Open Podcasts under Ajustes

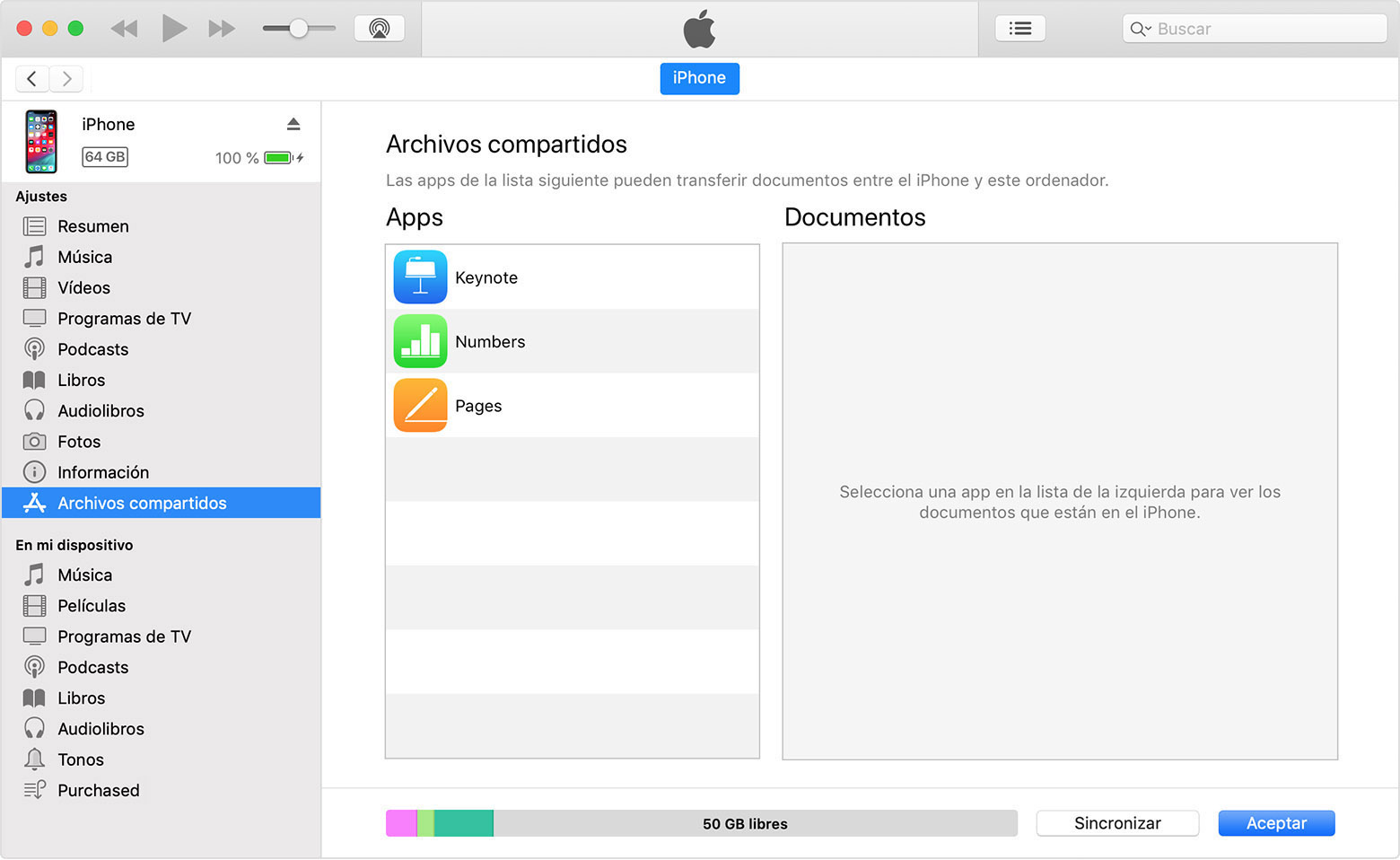(x=162, y=349)
